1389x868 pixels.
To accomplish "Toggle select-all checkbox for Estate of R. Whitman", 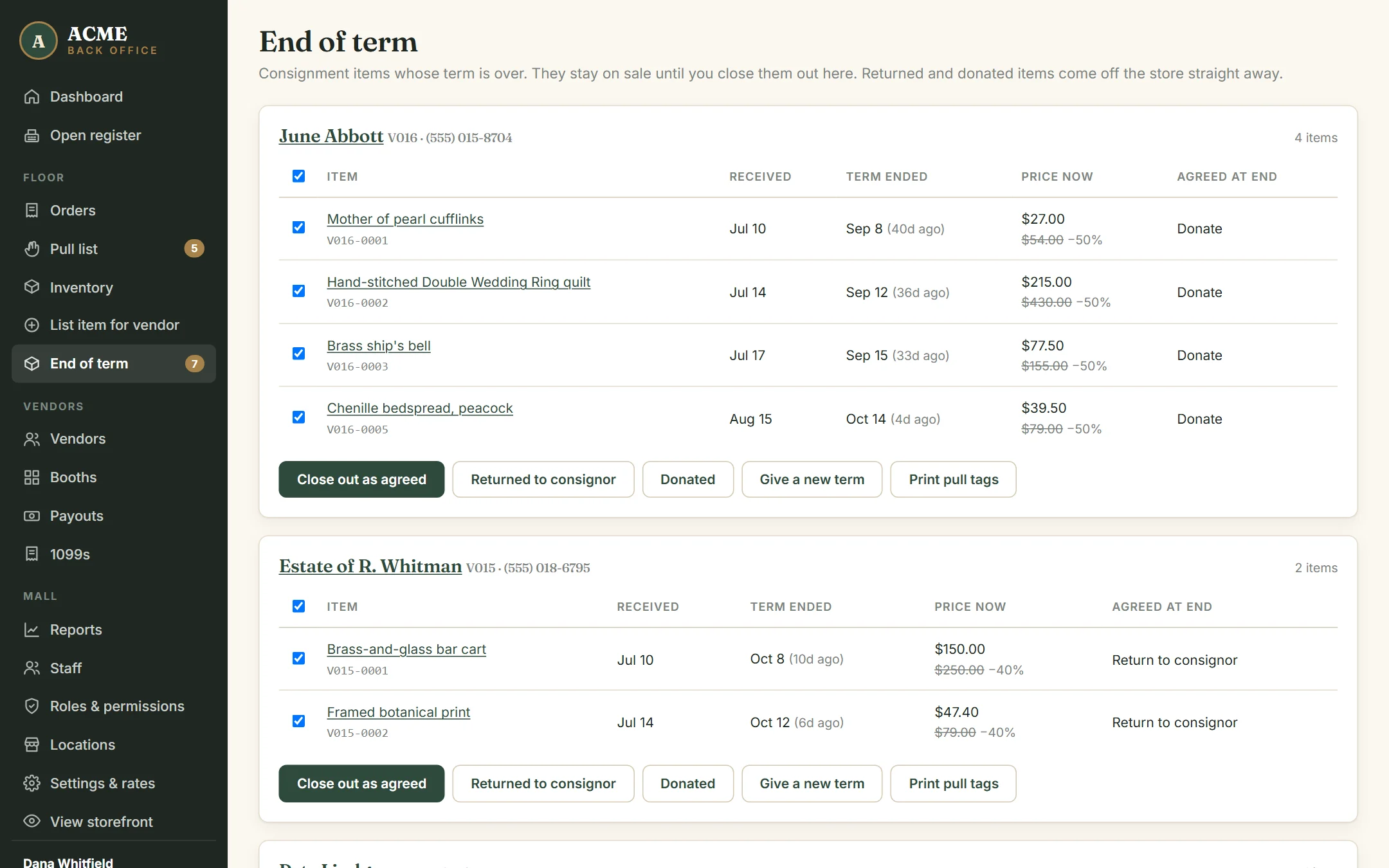I will coord(298,606).
